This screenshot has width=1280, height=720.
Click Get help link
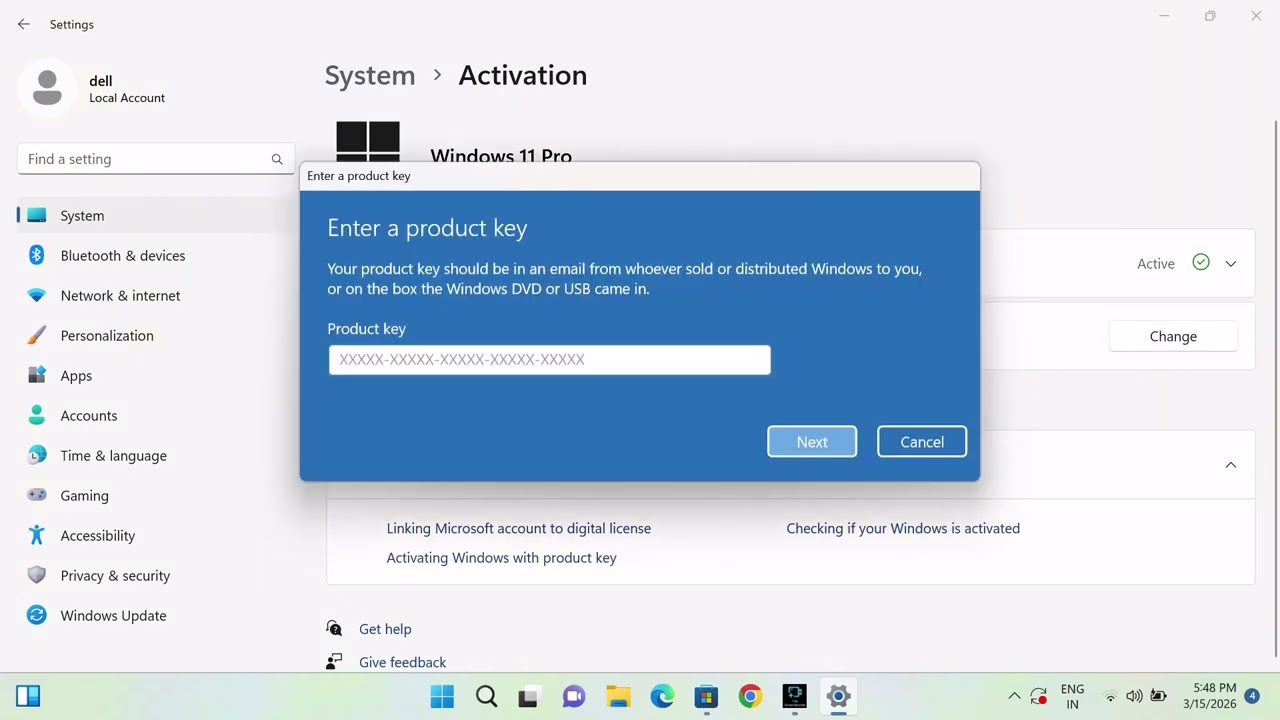(385, 629)
